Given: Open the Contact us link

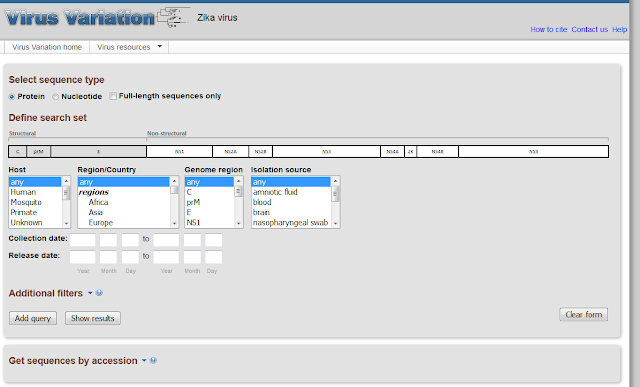Looking at the screenshot, I should pyautogui.click(x=589, y=29).
